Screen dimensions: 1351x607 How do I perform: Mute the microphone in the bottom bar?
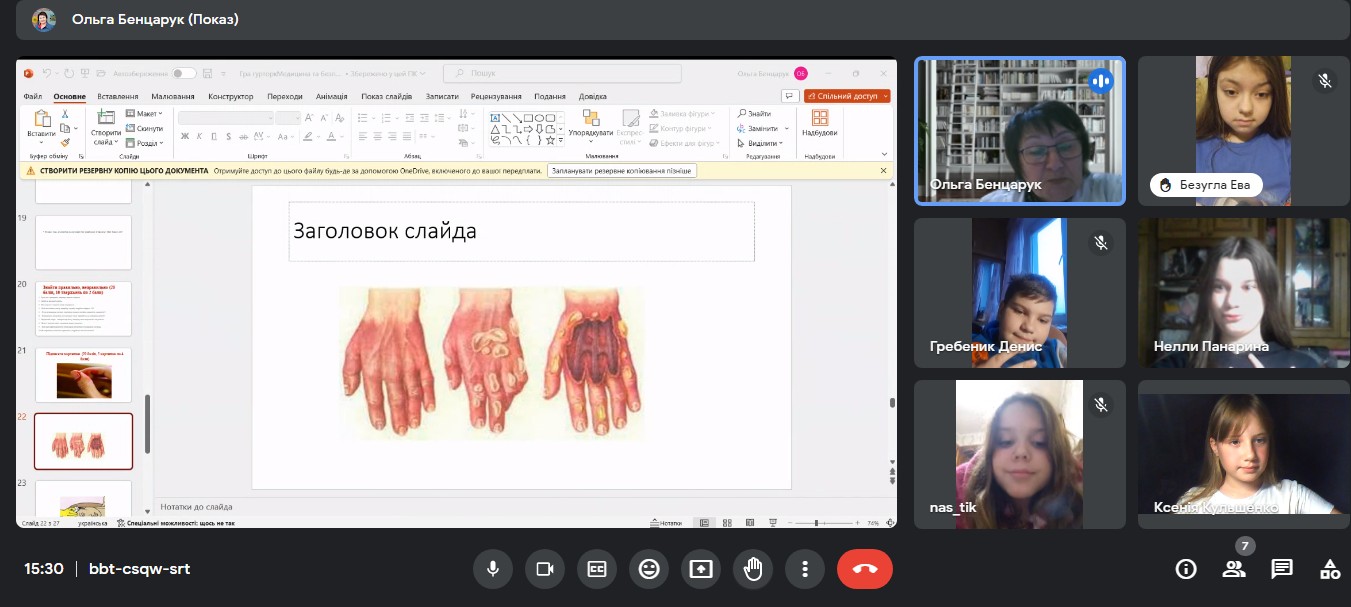[493, 569]
